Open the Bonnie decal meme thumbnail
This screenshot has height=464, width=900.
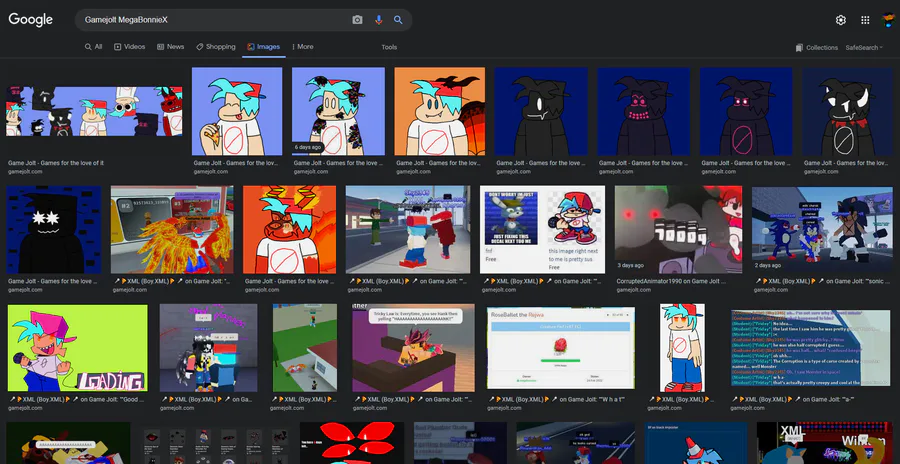point(542,230)
